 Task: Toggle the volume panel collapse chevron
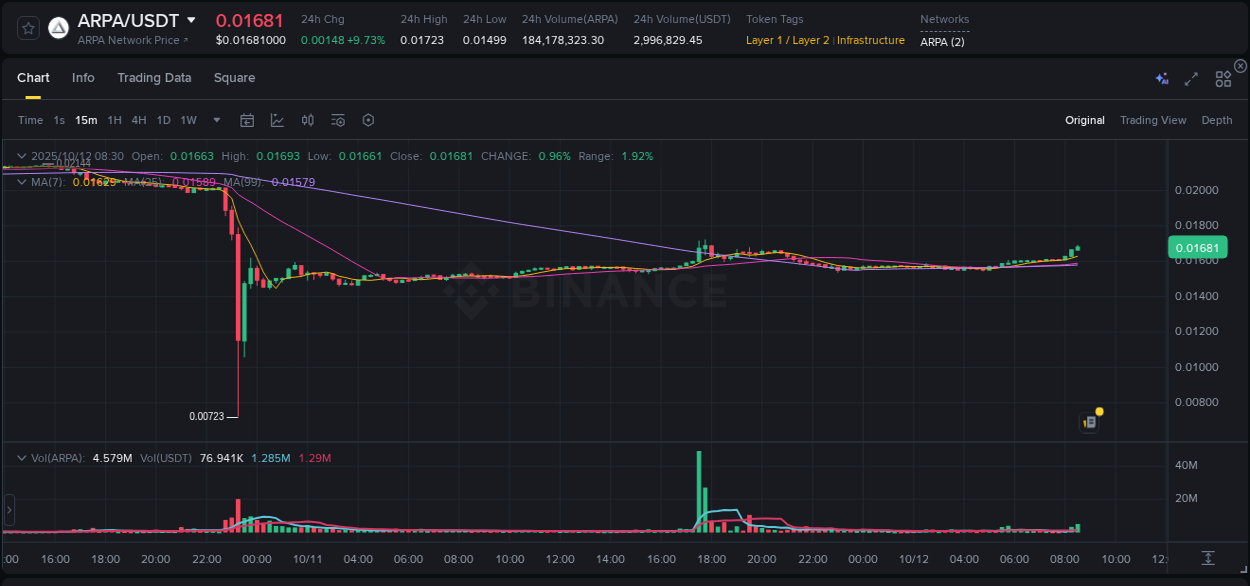[21, 456]
